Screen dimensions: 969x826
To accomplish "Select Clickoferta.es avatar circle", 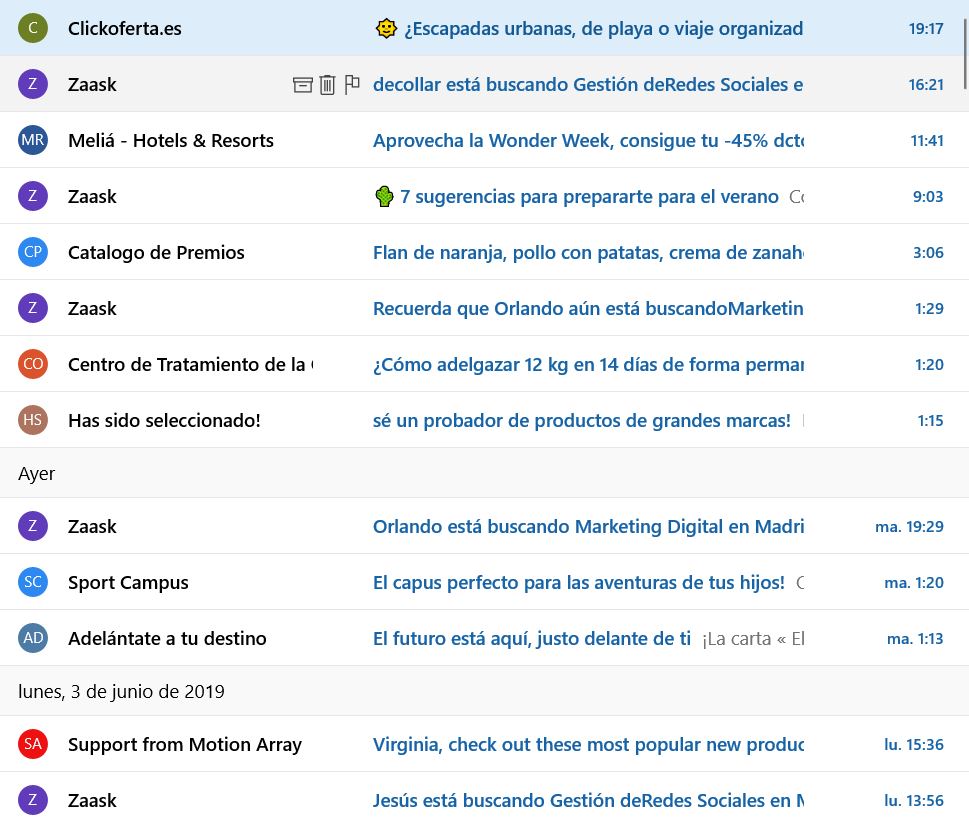I will [33, 28].
